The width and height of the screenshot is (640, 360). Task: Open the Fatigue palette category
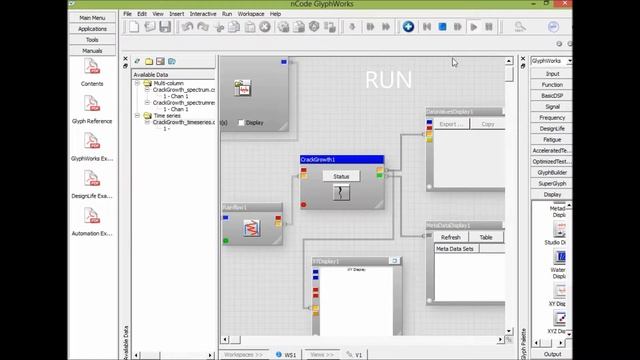pyautogui.click(x=552, y=140)
